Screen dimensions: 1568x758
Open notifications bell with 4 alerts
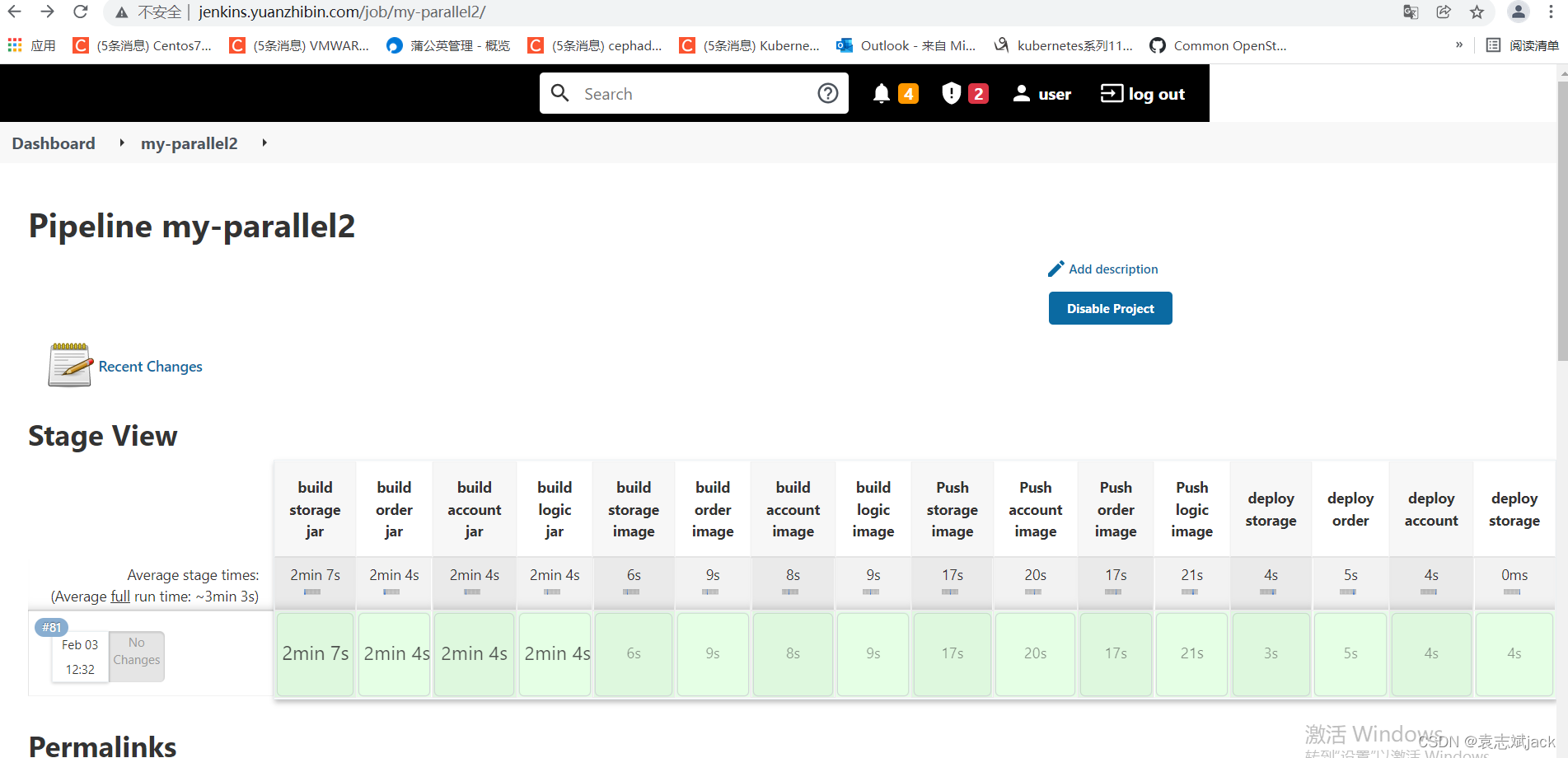coord(895,93)
